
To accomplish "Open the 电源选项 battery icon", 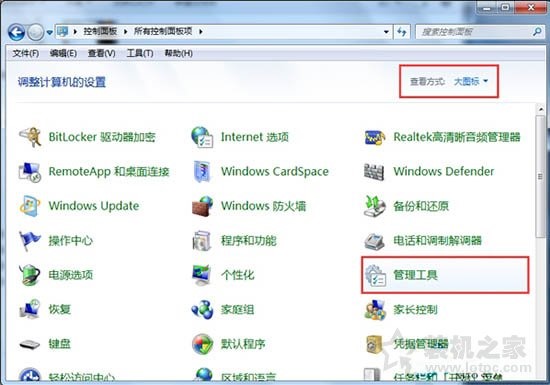I will 29,275.
